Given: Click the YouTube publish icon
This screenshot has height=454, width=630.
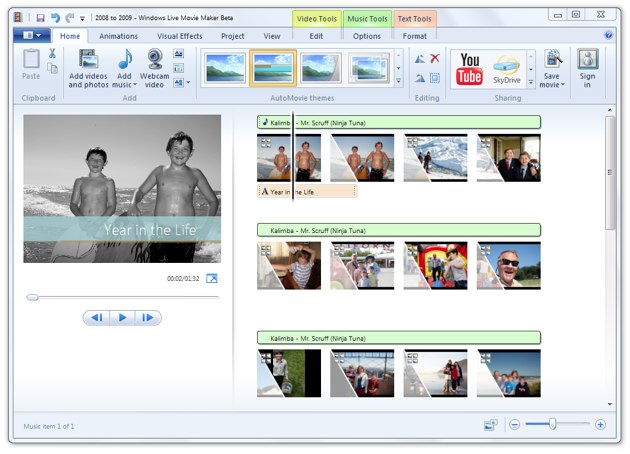Looking at the screenshot, I should click(469, 69).
